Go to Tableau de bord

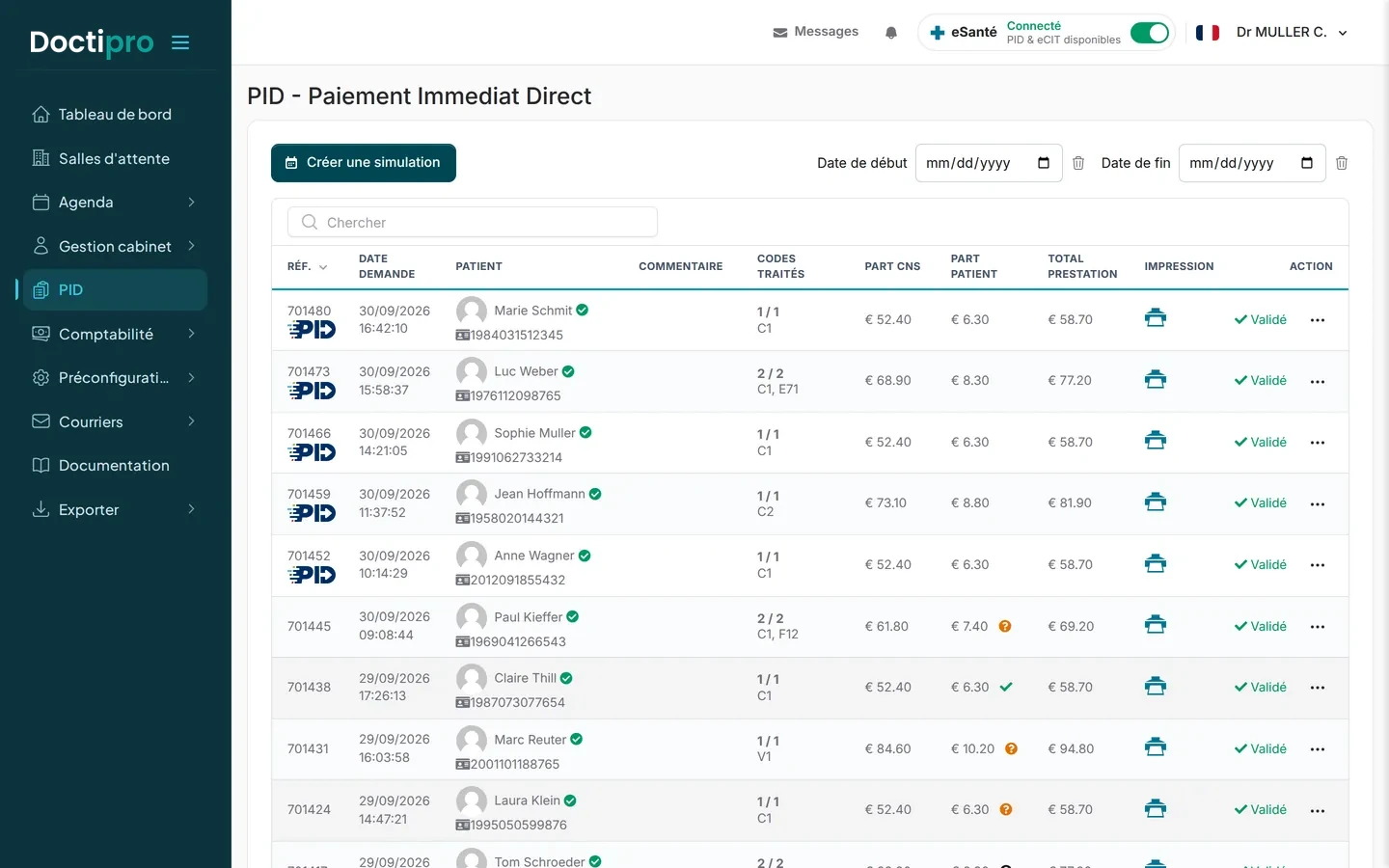115,115
